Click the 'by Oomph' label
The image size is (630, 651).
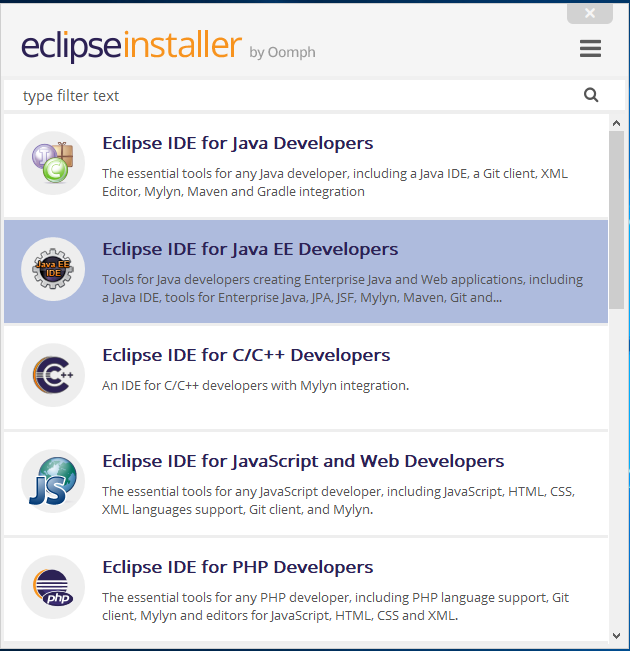282,53
